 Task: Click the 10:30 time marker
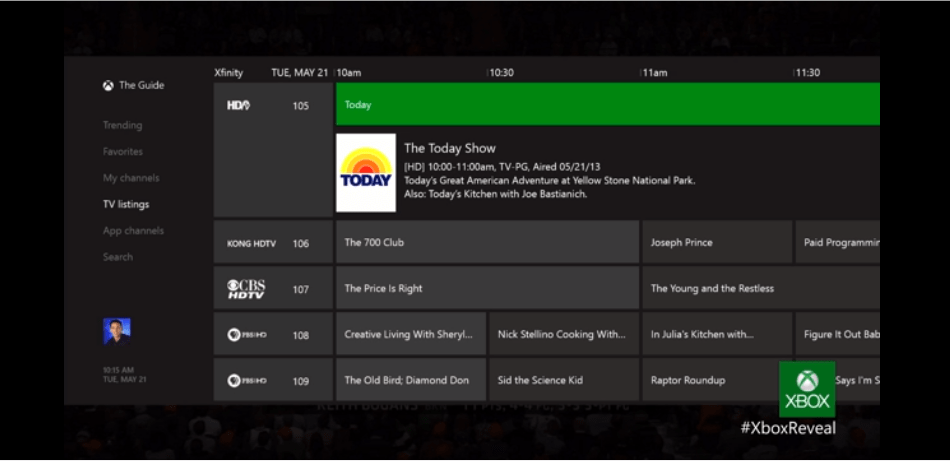click(502, 73)
